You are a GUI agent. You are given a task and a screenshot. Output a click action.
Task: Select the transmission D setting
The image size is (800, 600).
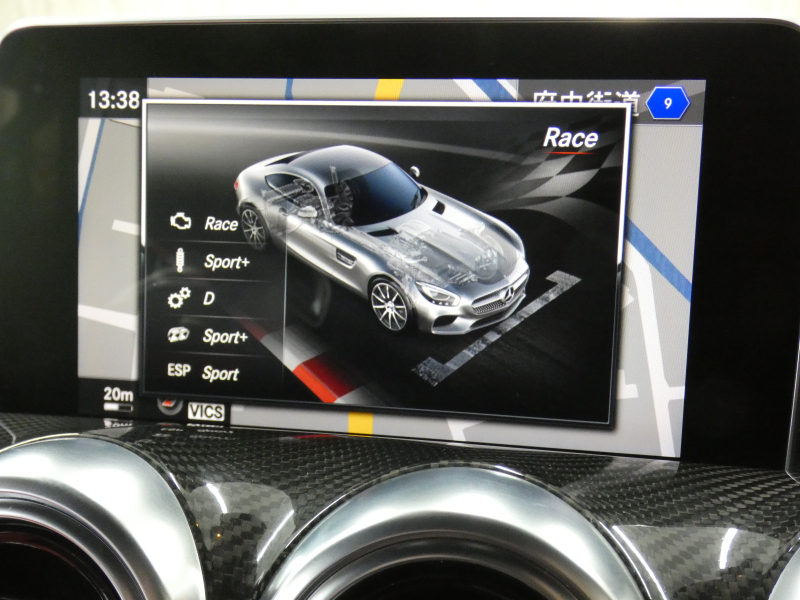pyautogui.click(x=209, y=298)
